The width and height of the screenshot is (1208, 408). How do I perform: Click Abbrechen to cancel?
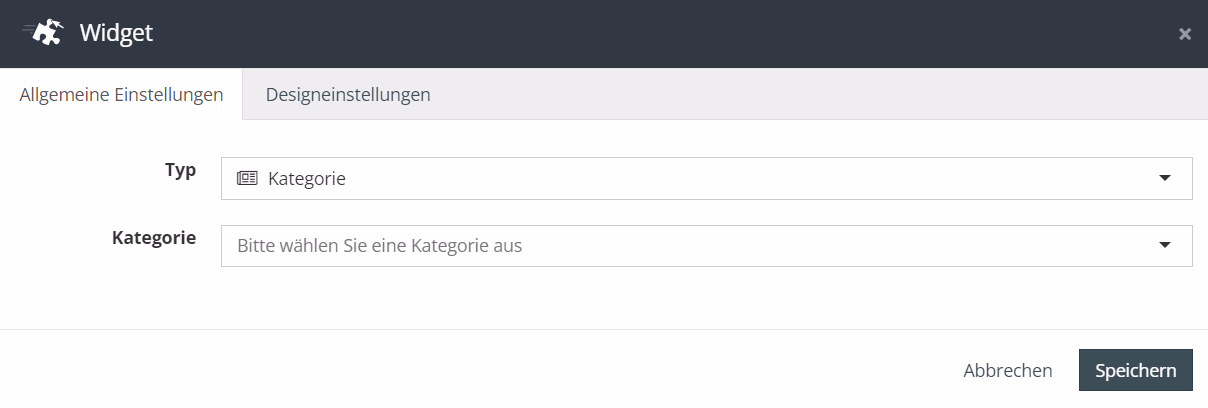point(1008,370)
